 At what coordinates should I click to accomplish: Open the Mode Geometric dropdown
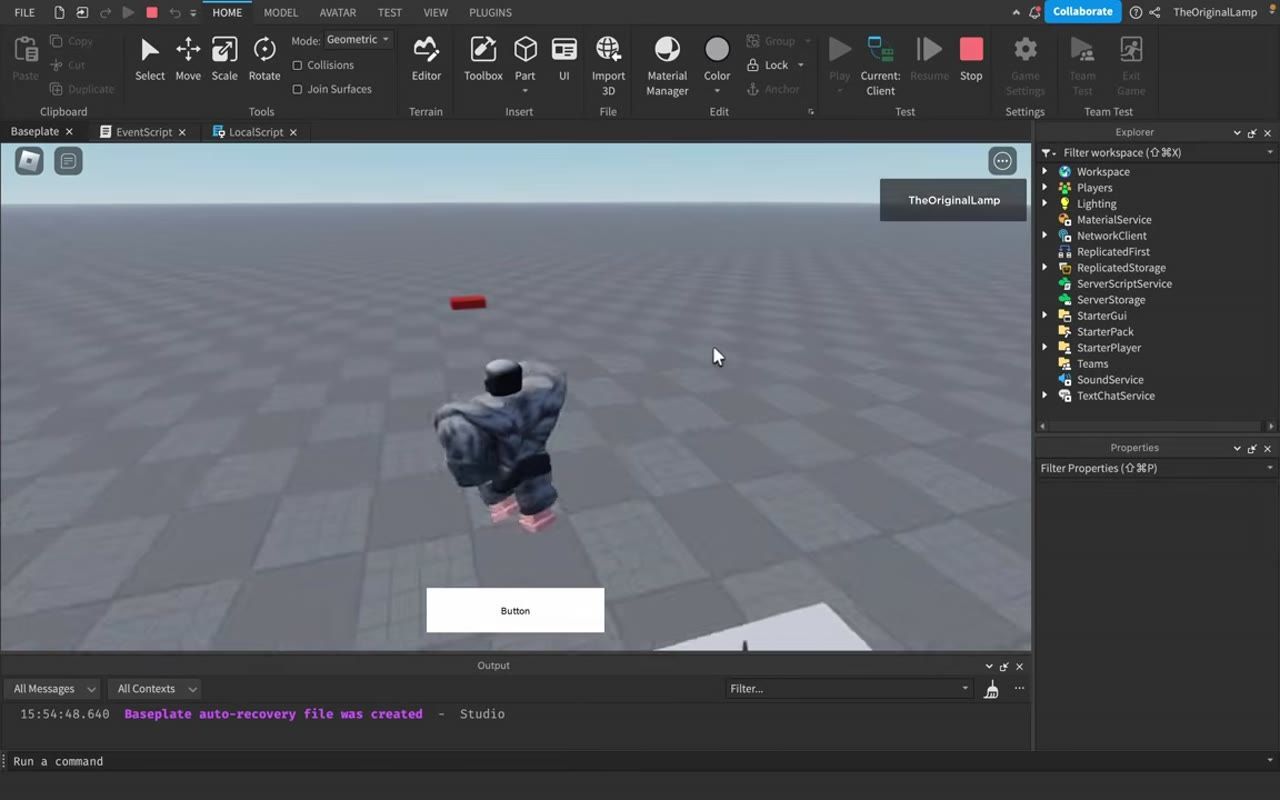coord(358,40)
